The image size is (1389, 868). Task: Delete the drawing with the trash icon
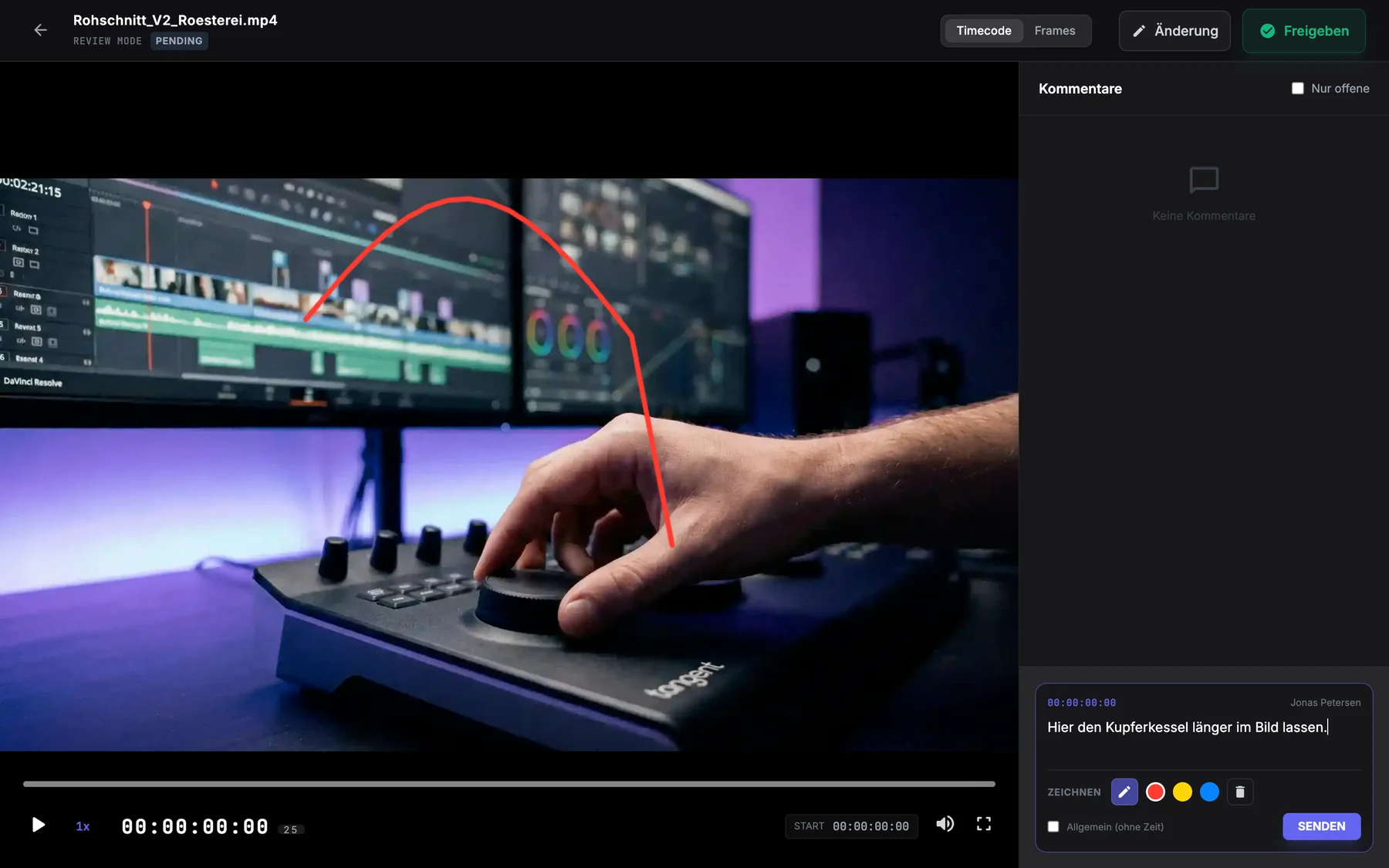tap(1240, 792)
